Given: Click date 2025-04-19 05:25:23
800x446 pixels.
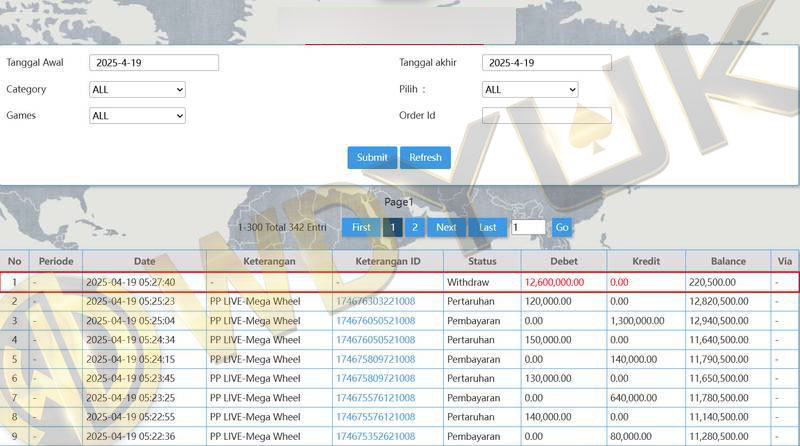Looking at the screenshot, I should 131,302.
